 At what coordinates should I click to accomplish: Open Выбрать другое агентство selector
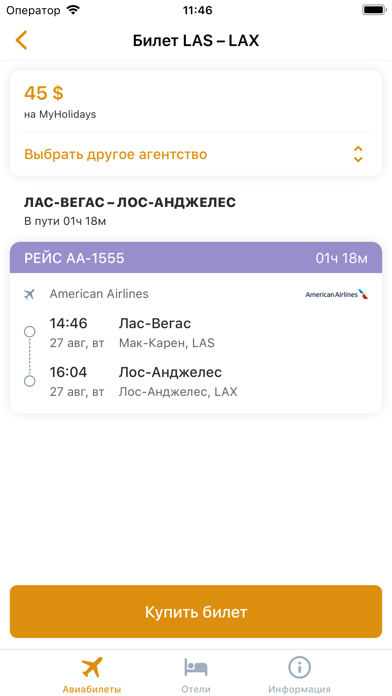coord(196,154)
